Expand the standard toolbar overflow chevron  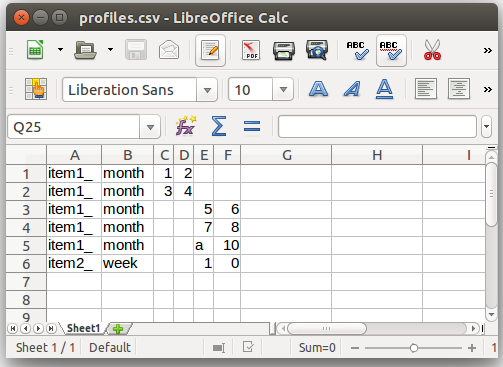click(488, 50)
